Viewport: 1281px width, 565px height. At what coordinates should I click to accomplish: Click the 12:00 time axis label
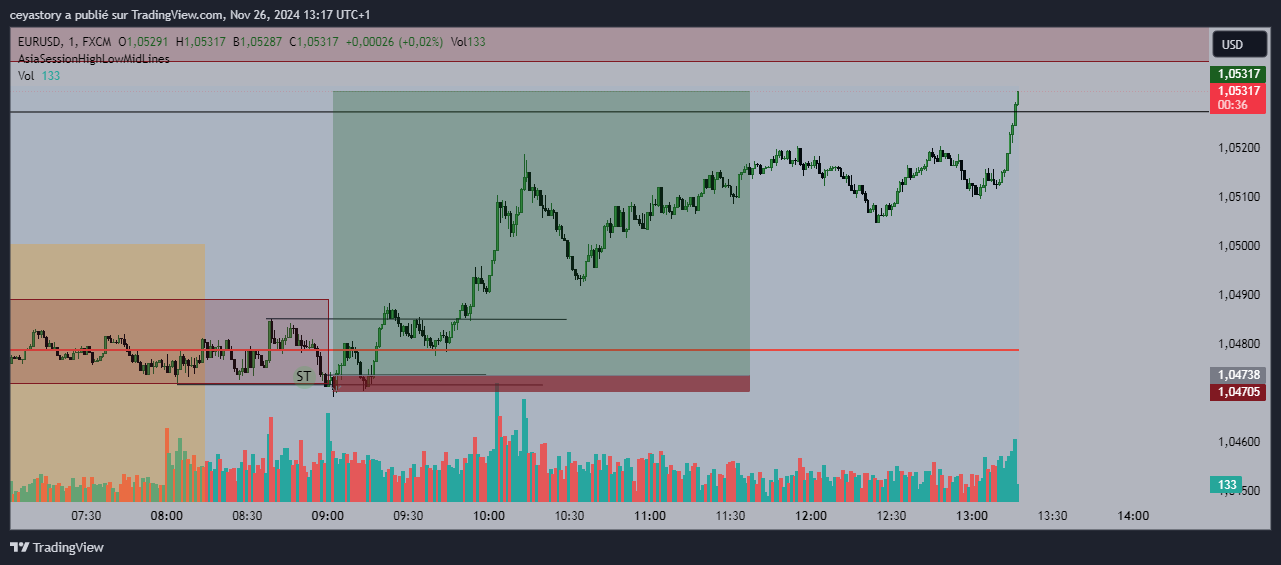(811, 516)
